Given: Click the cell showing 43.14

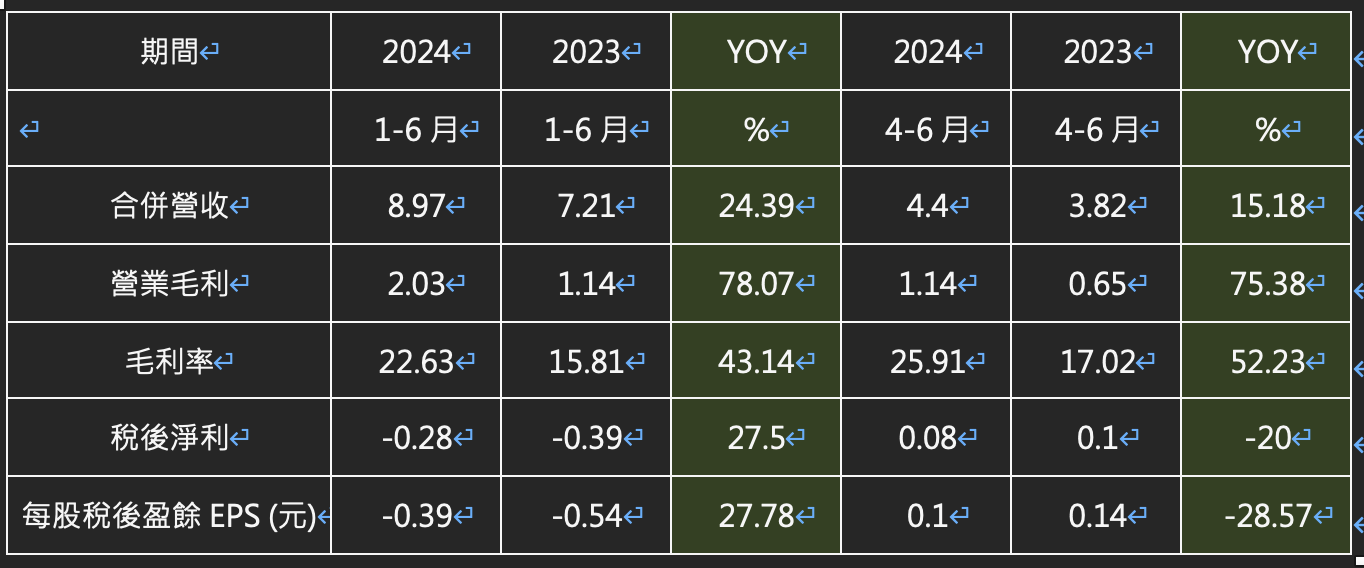Looking at the screenshot, I should click(756, 361).
